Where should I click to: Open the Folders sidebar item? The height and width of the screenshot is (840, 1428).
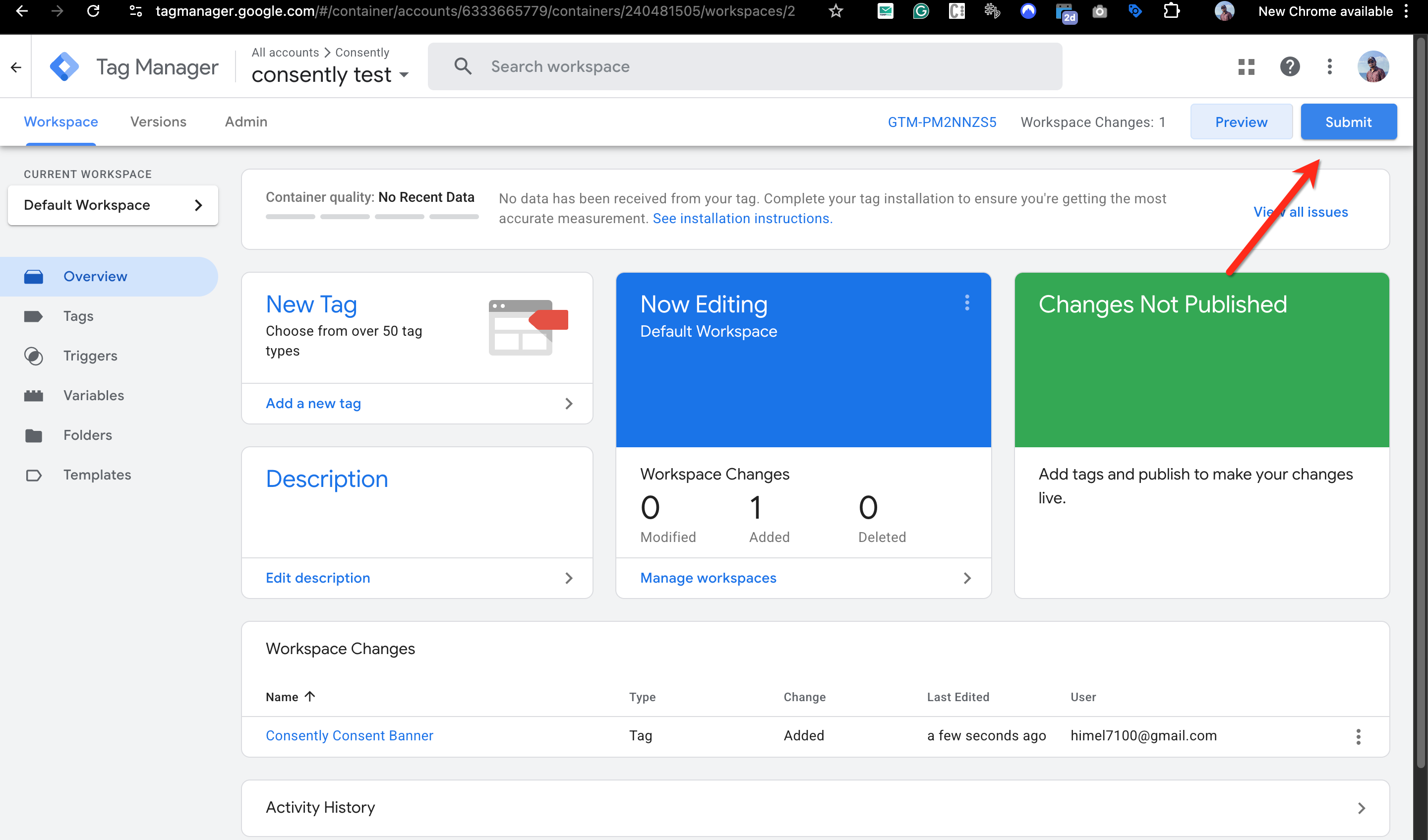coord(87,435)
